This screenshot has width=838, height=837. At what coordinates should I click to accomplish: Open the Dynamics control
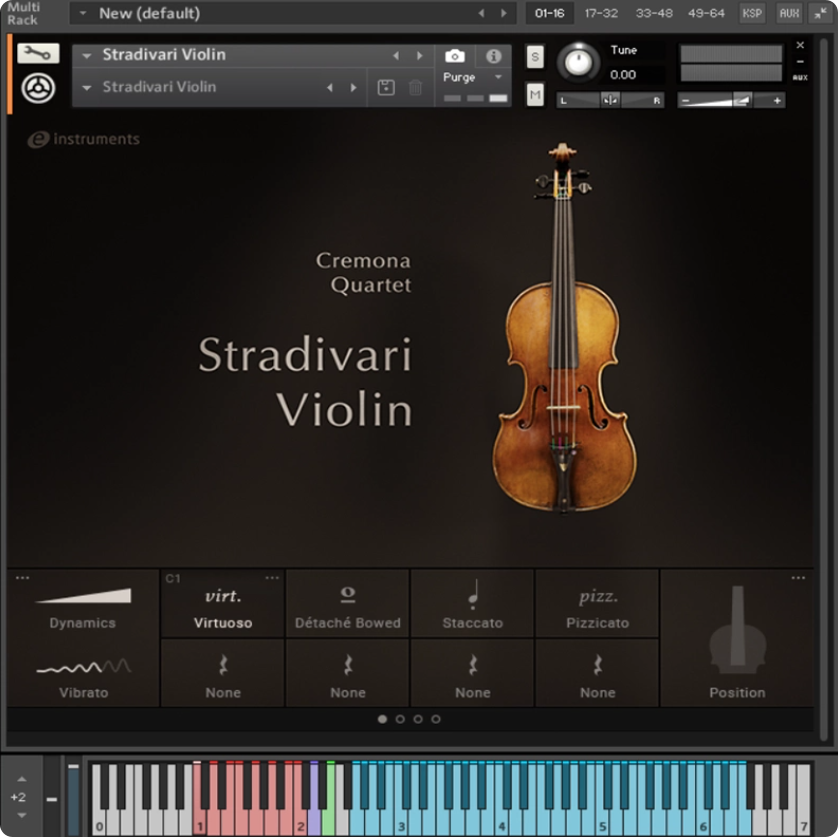tap(83, 608)
